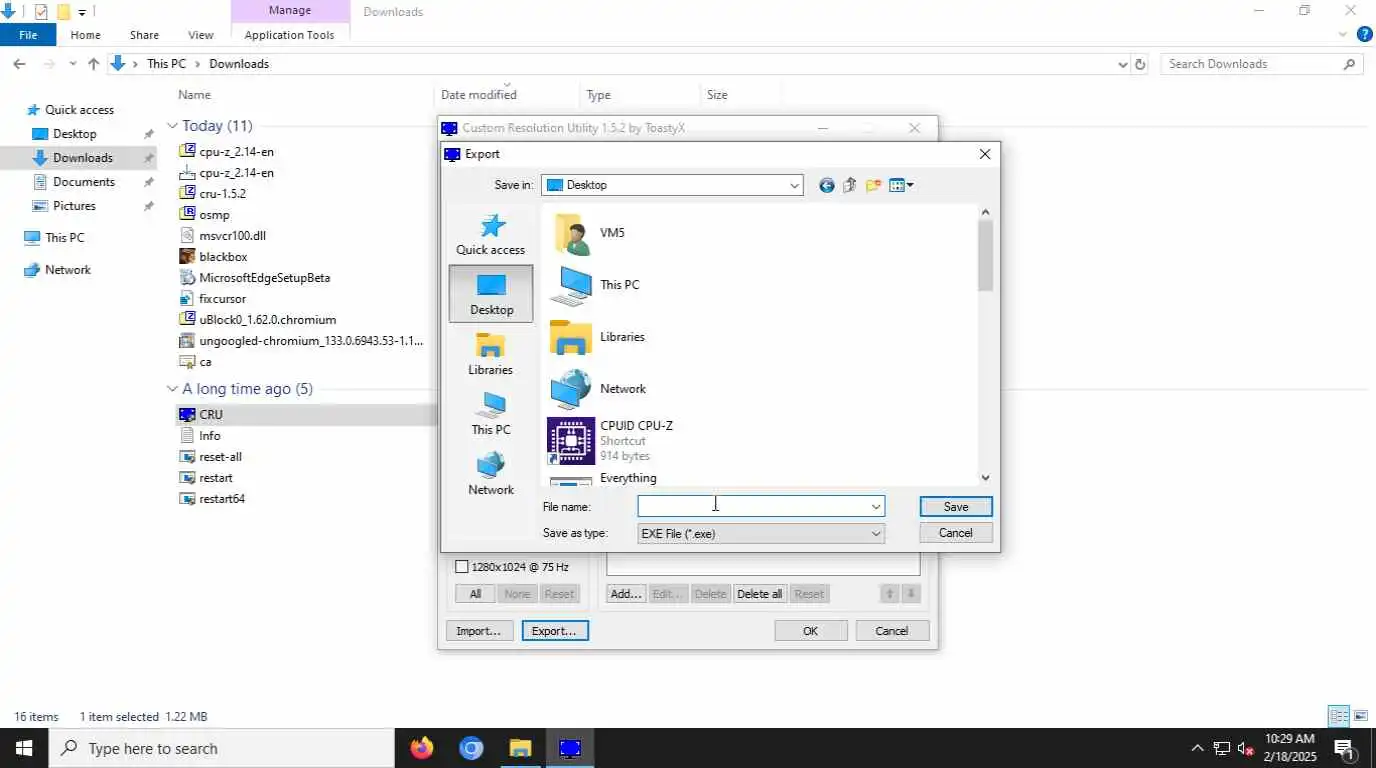Collapse the A long time ago group
The width and height of the screenshot is (1376, 768).
coord(172,389)
